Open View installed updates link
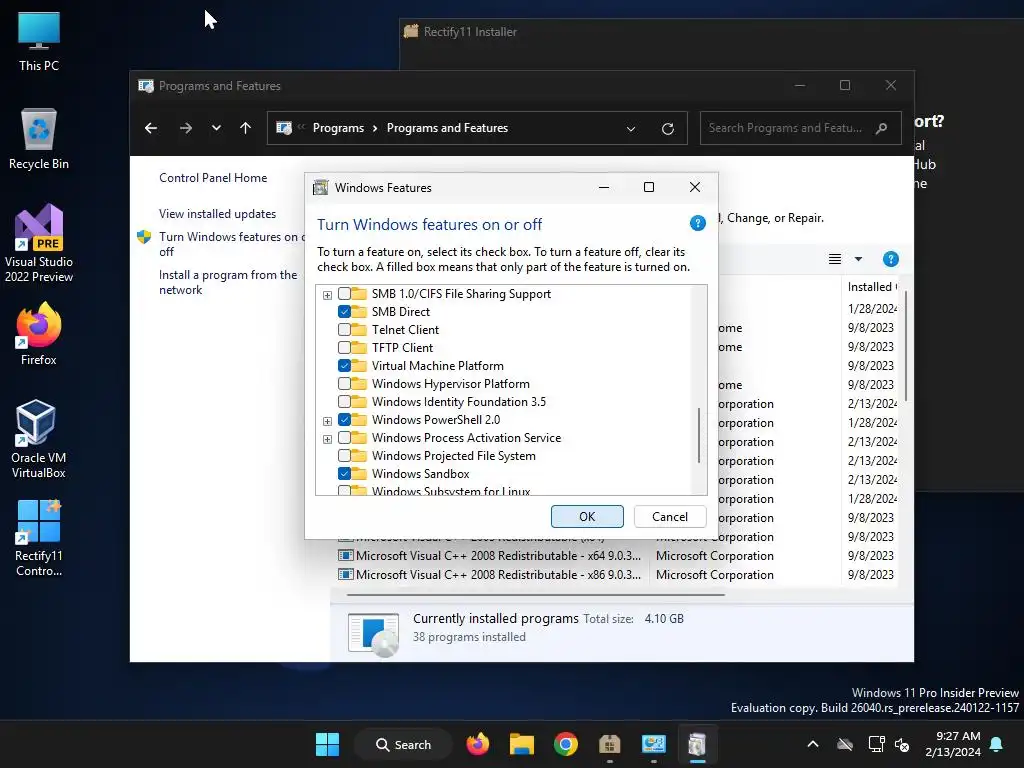 click(217, 214)
